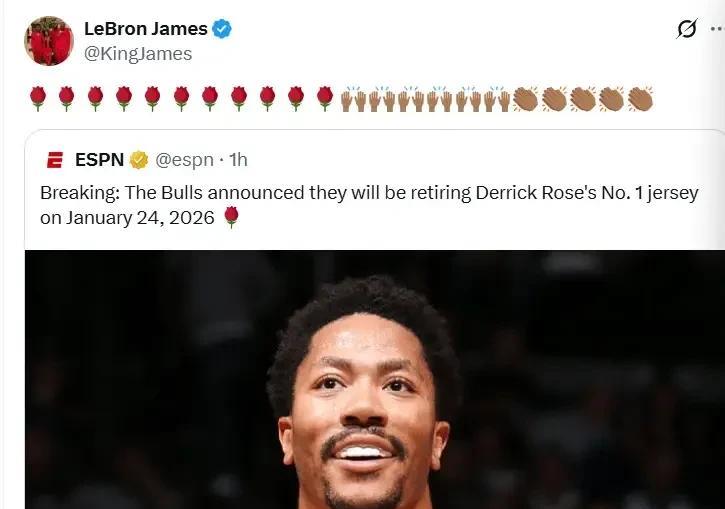Open the photo in the quoted ESPN post
Viewport: 725px width, 509px height.
coord(375,379)
